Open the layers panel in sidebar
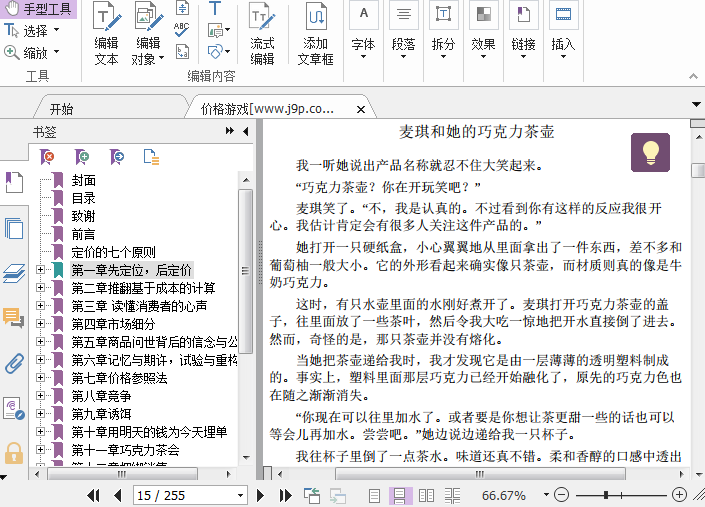This screenshot has width=705, height=507. click(x=14, y=273)
